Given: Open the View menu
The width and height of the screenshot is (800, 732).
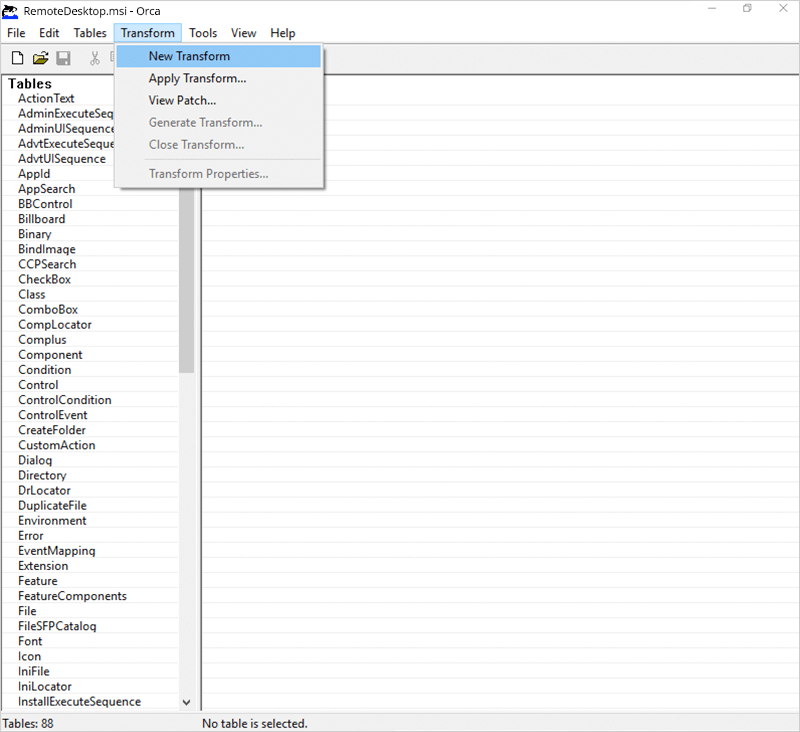Looking at the screenshot, I should tap(244, 33).
